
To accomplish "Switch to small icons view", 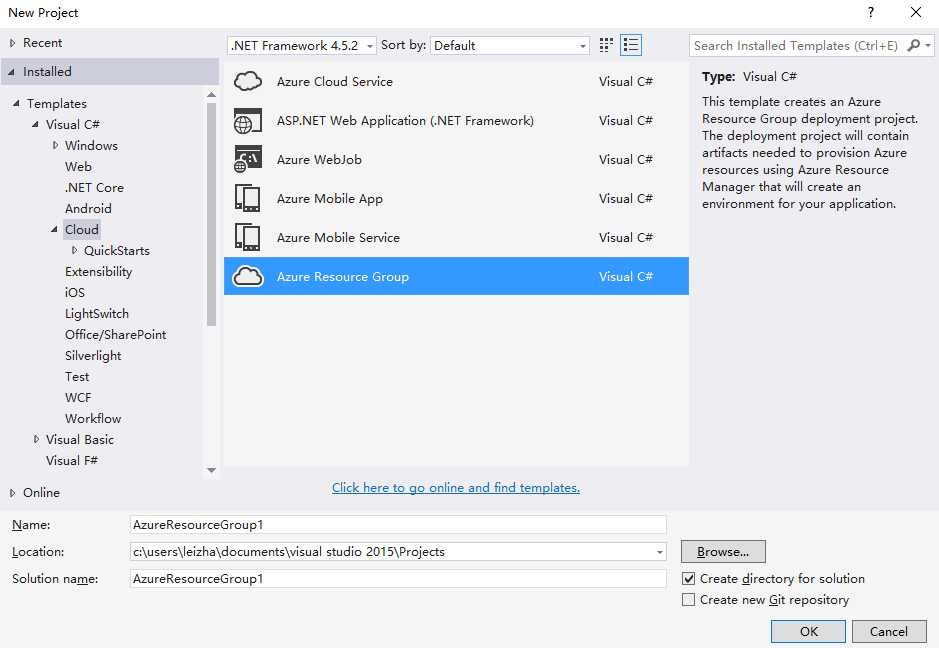I will [606, 45].
